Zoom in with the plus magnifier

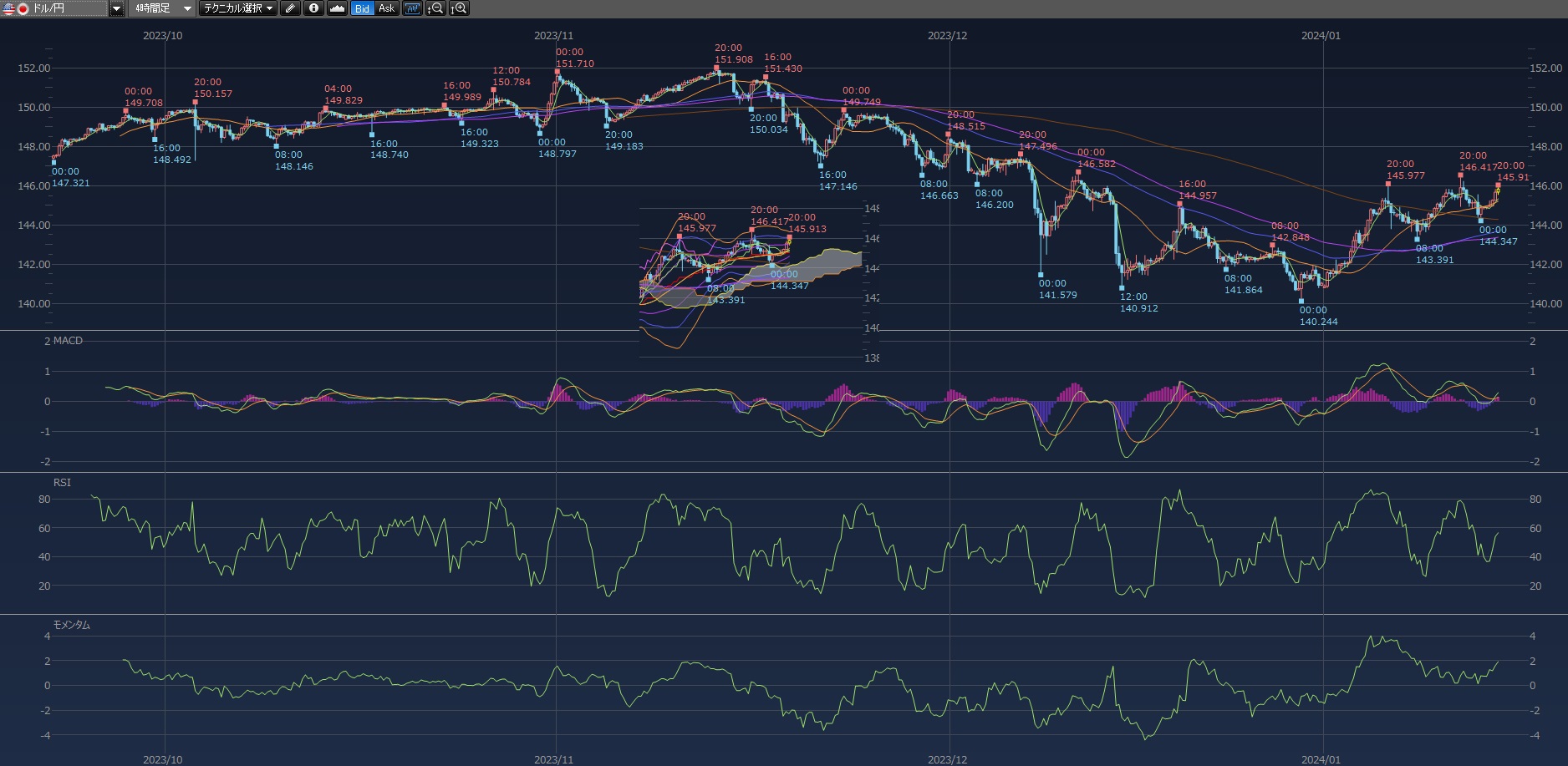(x=459, y=8)
